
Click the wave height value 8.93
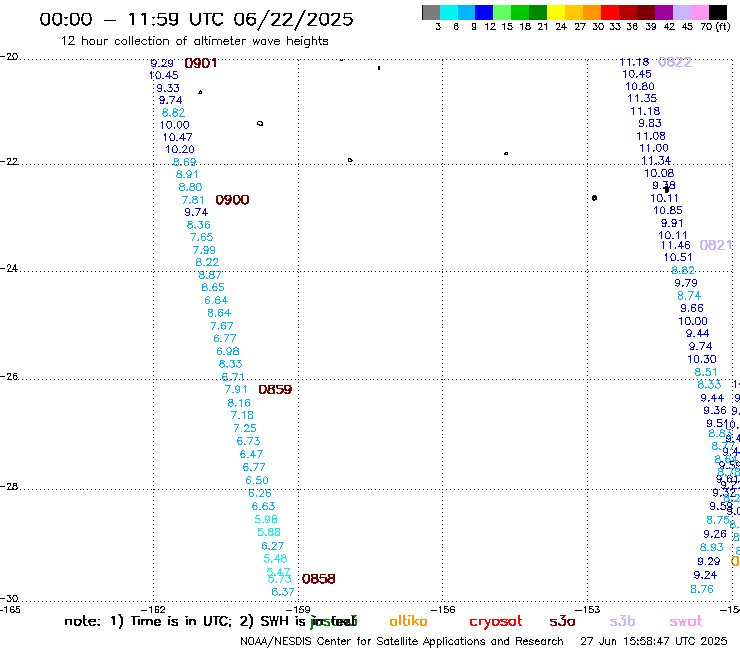pyautogui.click(x=712, y=548)
